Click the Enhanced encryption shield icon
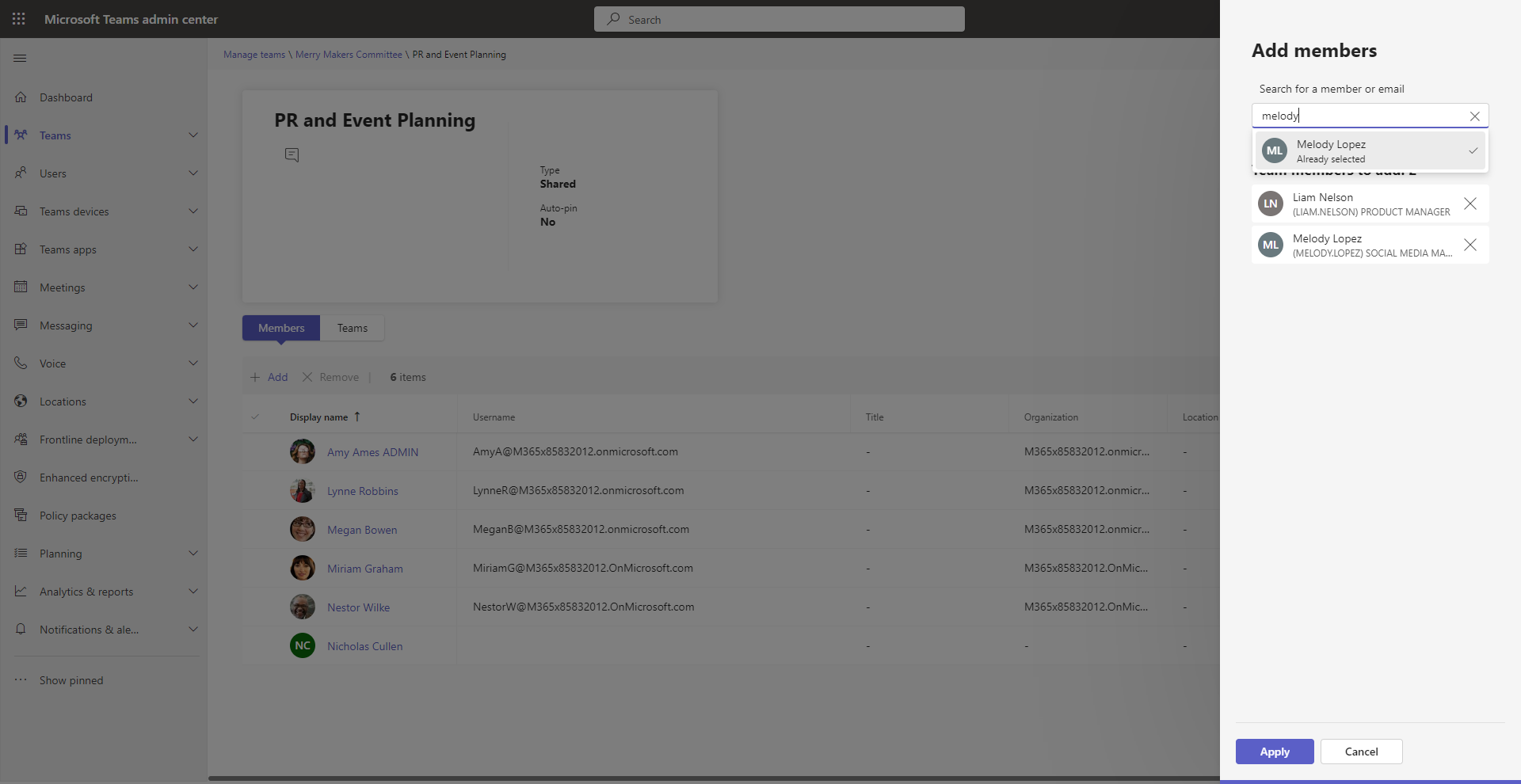This screenshot has width=1521, height=784. pyautogui.click(x=21, y=477)
